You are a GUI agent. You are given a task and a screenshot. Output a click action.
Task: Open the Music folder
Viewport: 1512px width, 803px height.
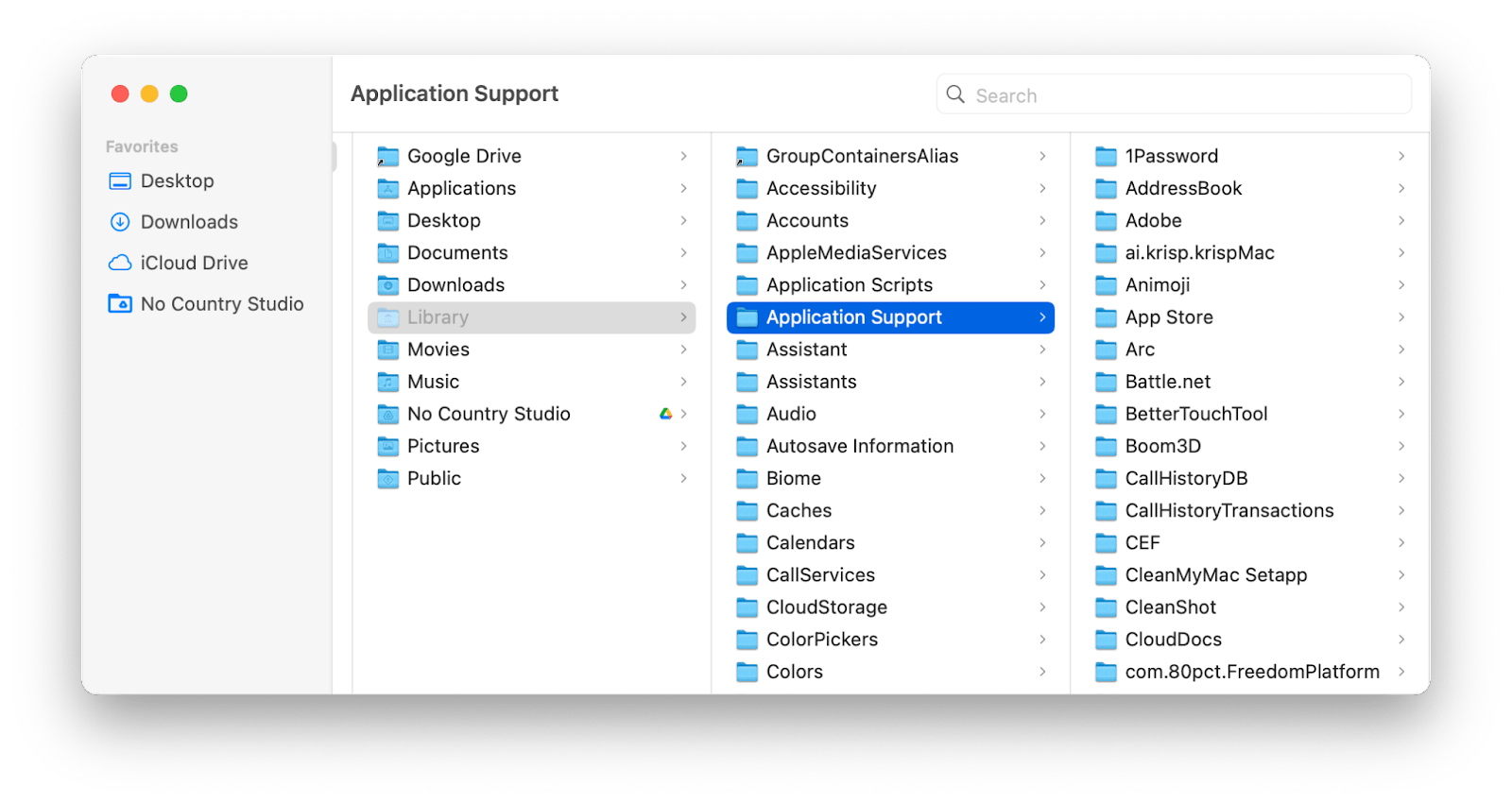pyautogui.click(x=432, y=381)
